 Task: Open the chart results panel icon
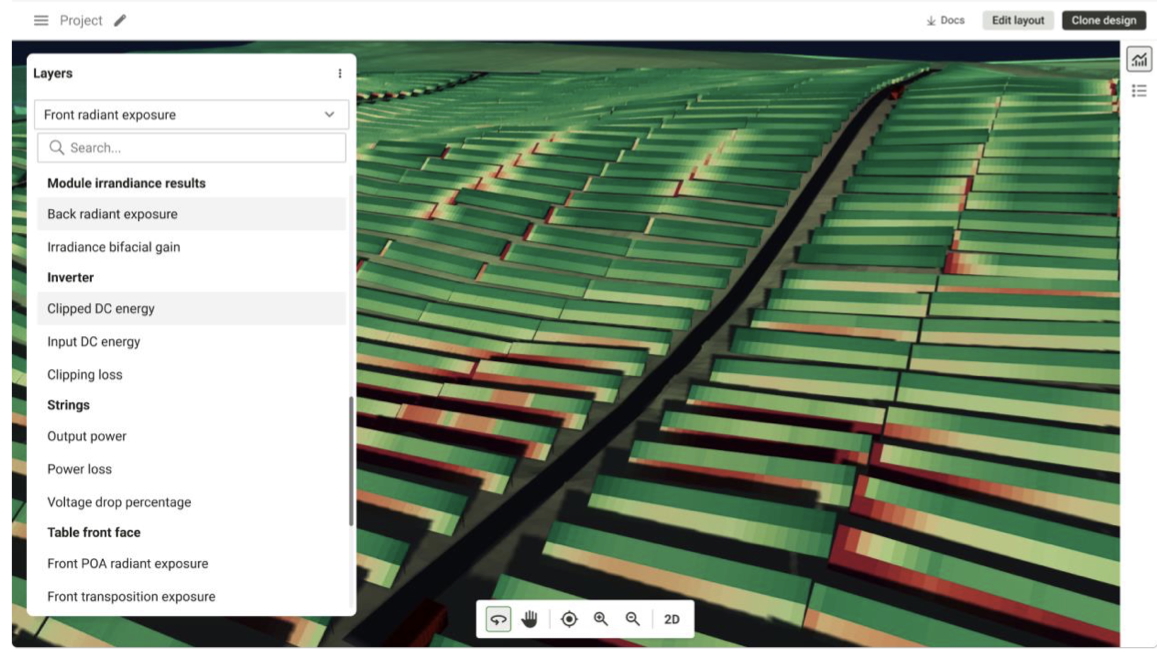(1139, 60)
